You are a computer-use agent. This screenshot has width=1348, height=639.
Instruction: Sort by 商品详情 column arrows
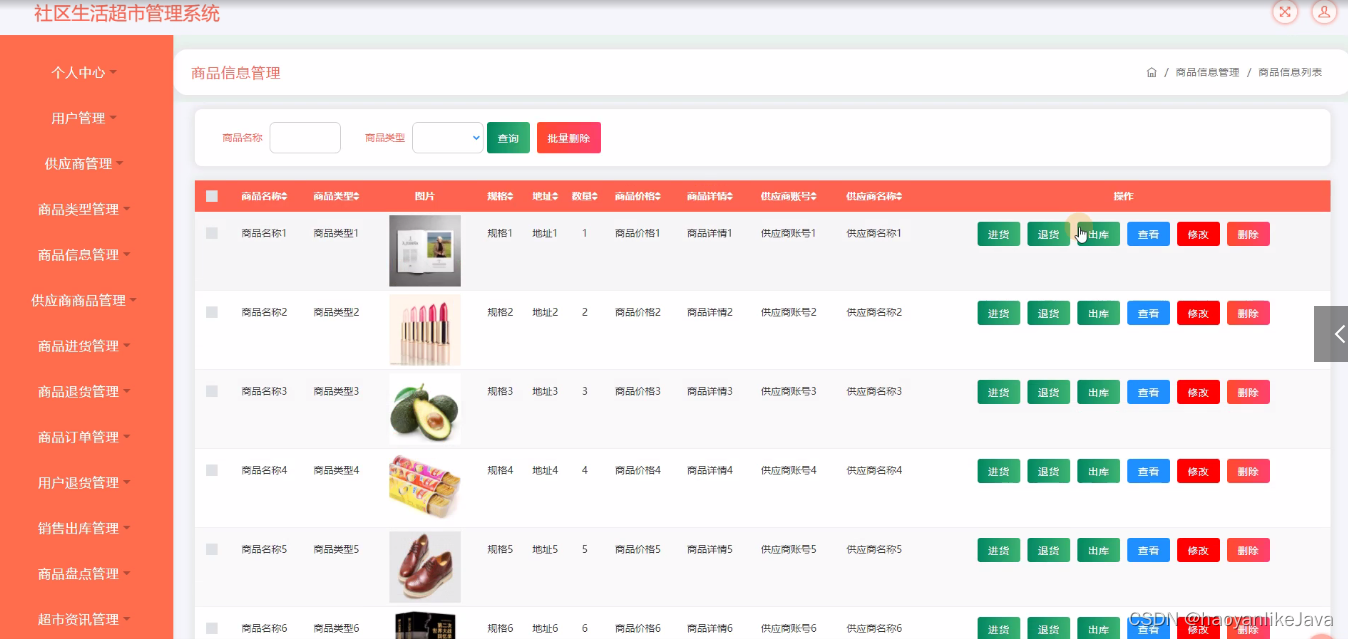pyautogui.click(x=730, y=197)
